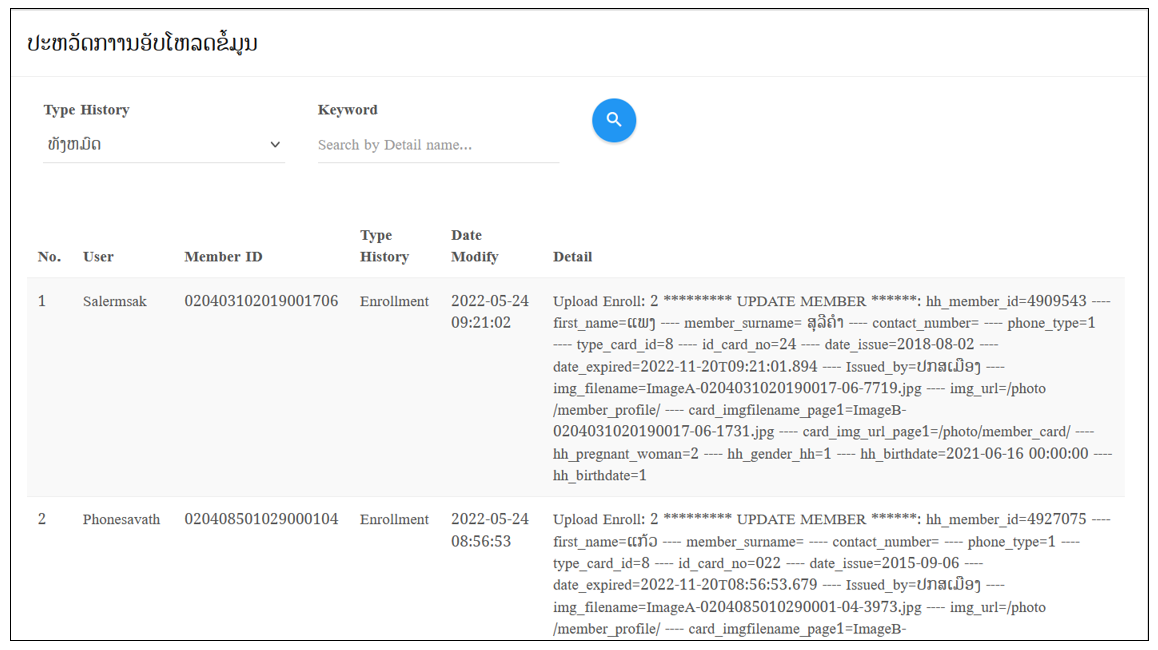This screenshot has height=650, width=1158.
Task: Click the Type History filter label
Action: (x=86, y=110)
